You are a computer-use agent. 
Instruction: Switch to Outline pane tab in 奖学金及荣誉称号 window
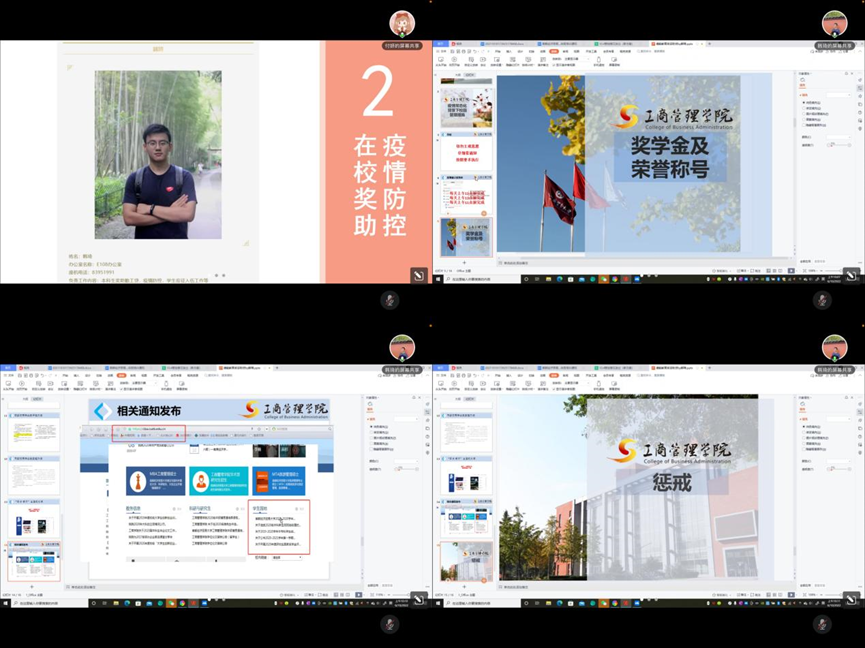[458, 74]
